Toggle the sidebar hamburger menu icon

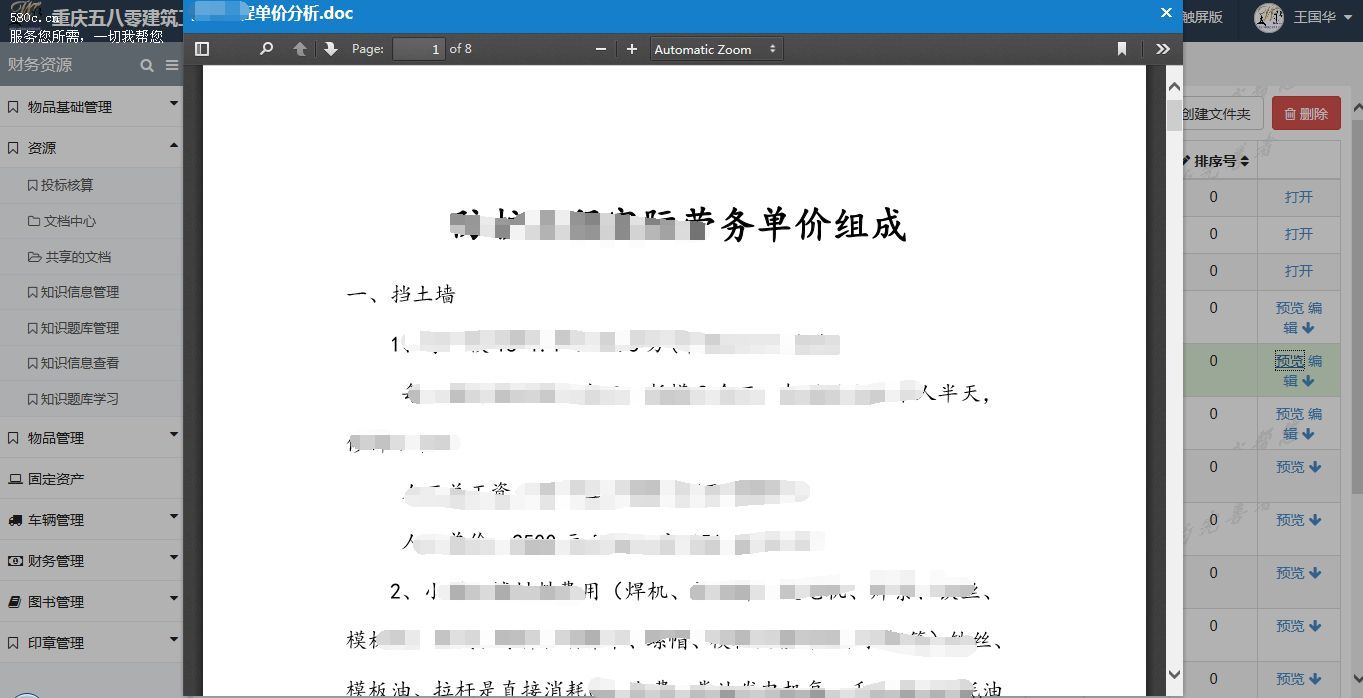point(172,66)
